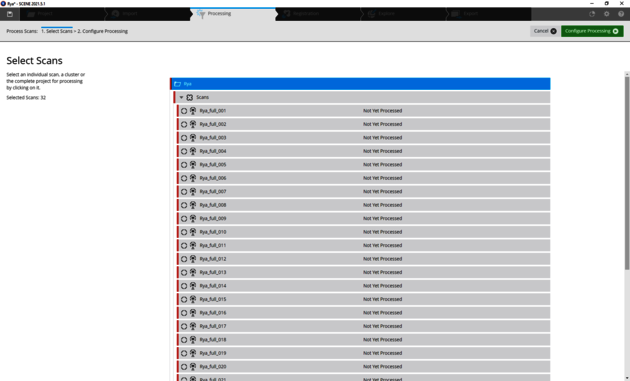Click the settings gear icon
630x381 pixels.
(606, 14)
